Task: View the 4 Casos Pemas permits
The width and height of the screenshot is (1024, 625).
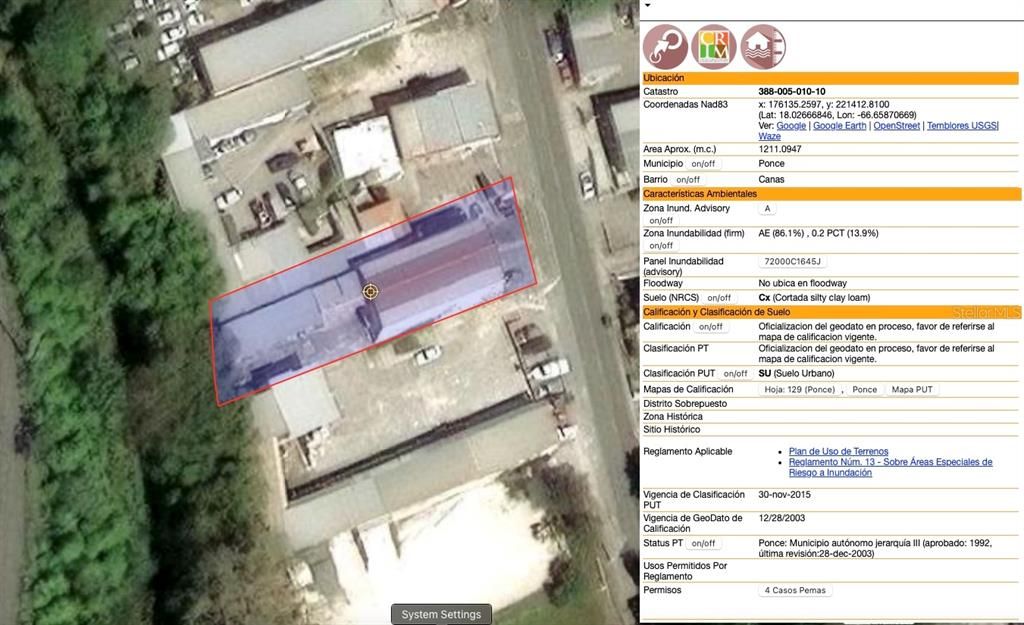Action: pos(795,591)
